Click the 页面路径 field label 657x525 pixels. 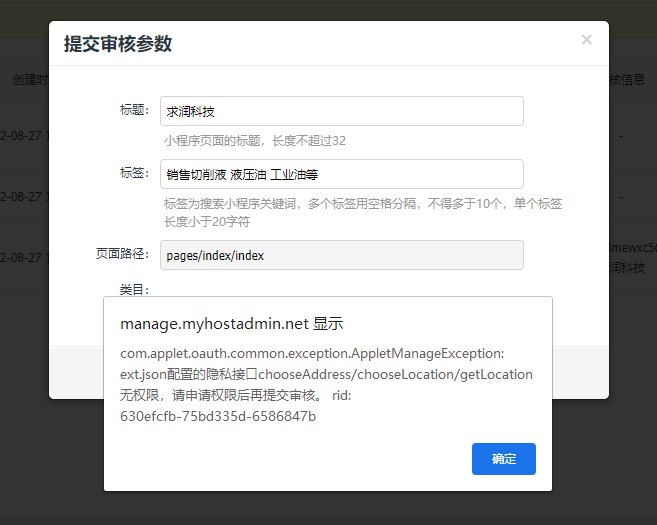pos(121,254)
